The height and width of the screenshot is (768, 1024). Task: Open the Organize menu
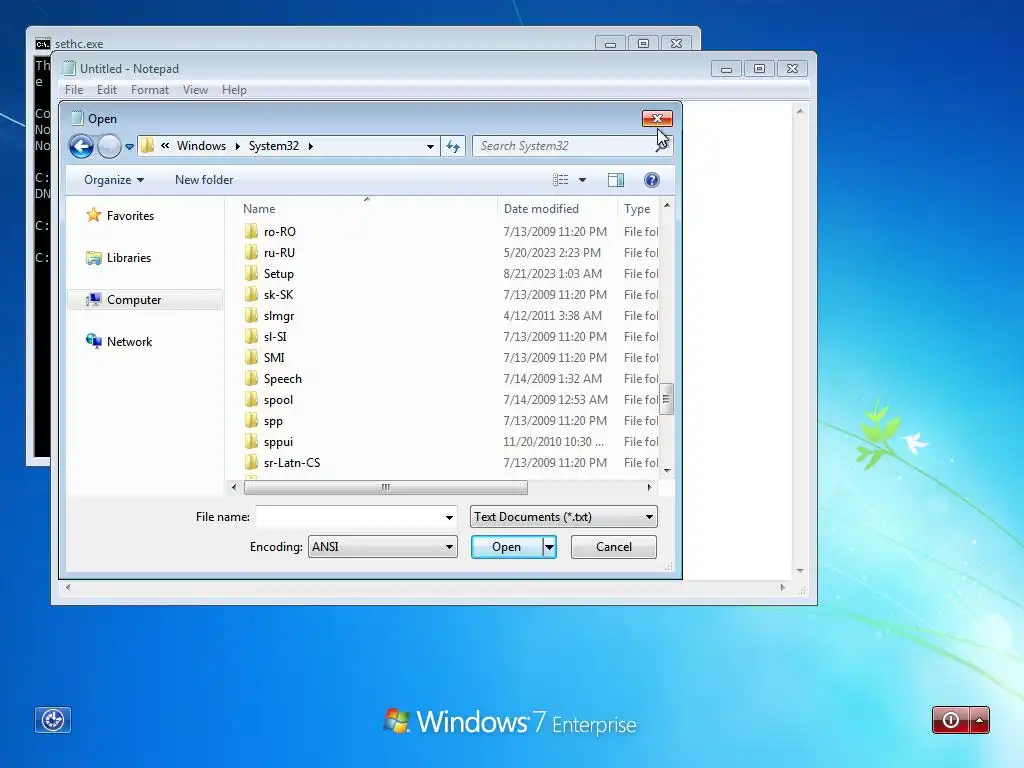coord(114,180)
